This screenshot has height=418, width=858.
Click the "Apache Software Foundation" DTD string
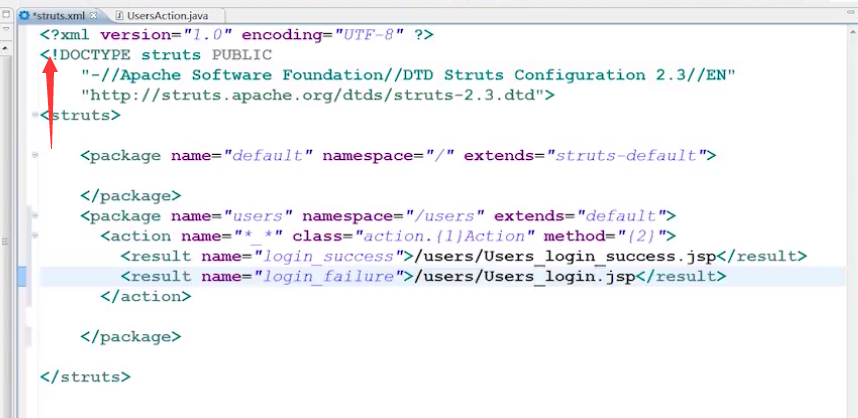408,75
